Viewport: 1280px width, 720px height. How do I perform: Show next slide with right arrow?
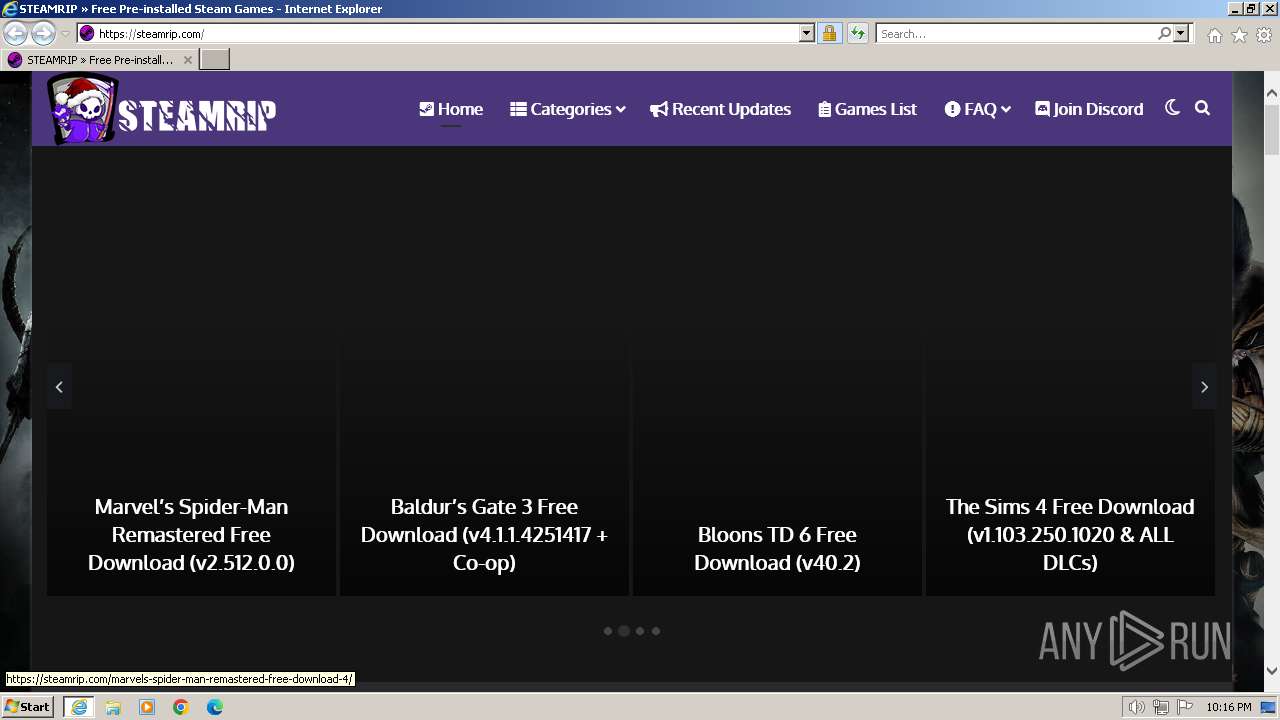tap(1204, 387)
